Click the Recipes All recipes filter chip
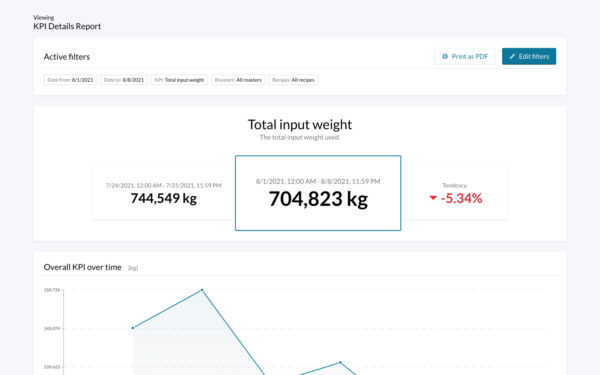This screenshot has height=375, width=600. 293,80
